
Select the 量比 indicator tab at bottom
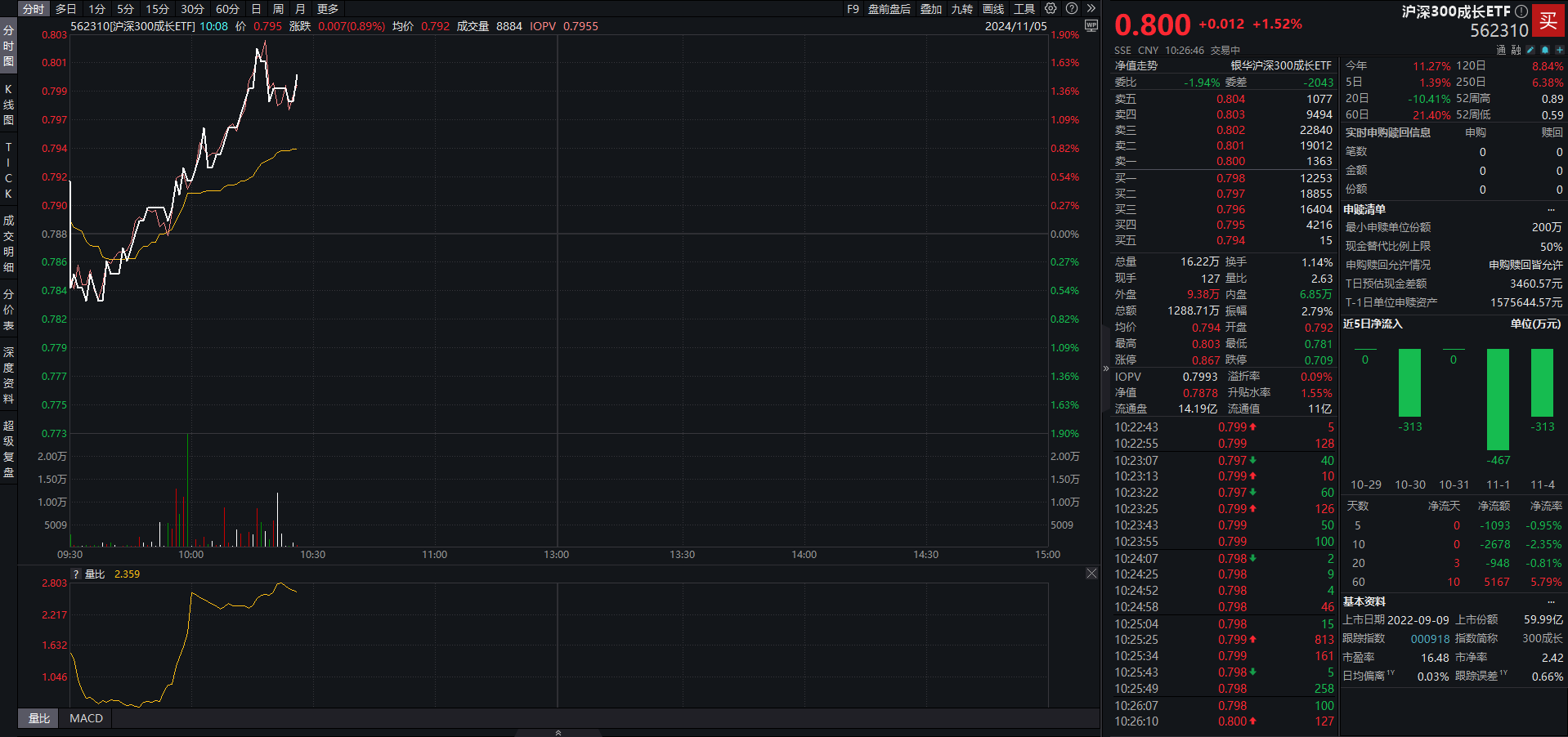38,718
